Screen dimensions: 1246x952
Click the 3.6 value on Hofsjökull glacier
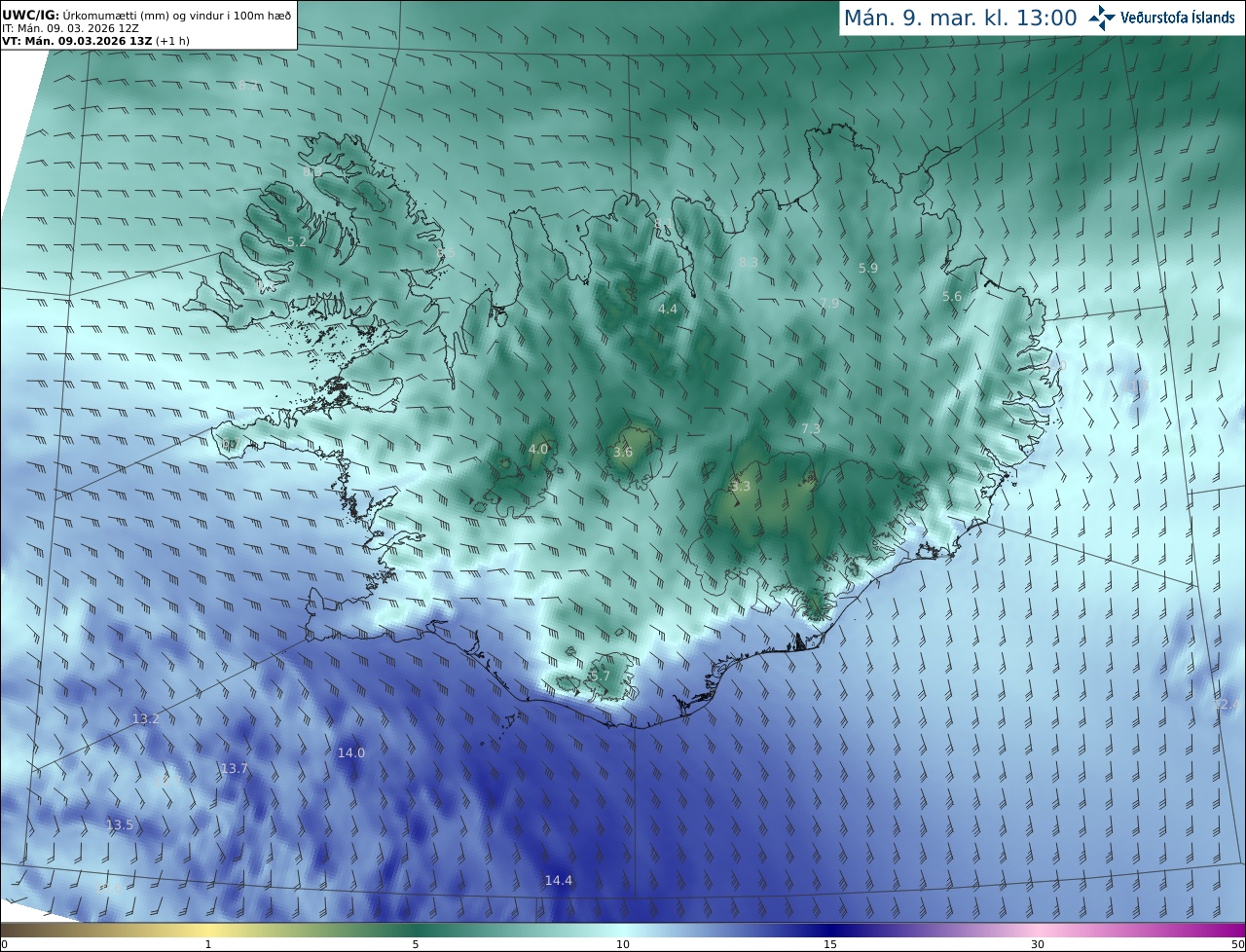coord(623,452)
